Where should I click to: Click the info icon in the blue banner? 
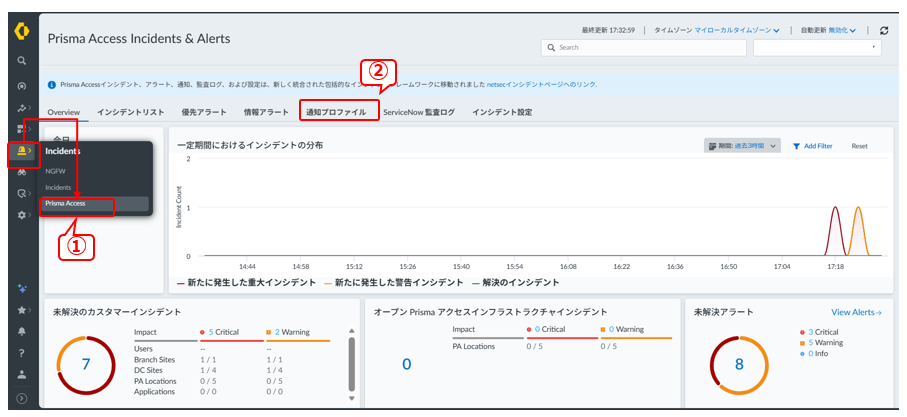[x=52, y=85]
